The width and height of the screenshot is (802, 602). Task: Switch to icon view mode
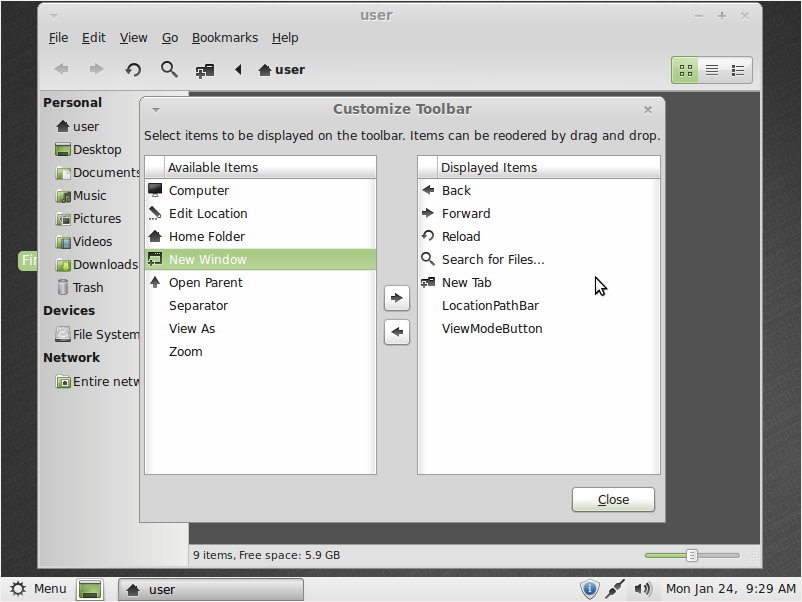click(x=685, y=70)
